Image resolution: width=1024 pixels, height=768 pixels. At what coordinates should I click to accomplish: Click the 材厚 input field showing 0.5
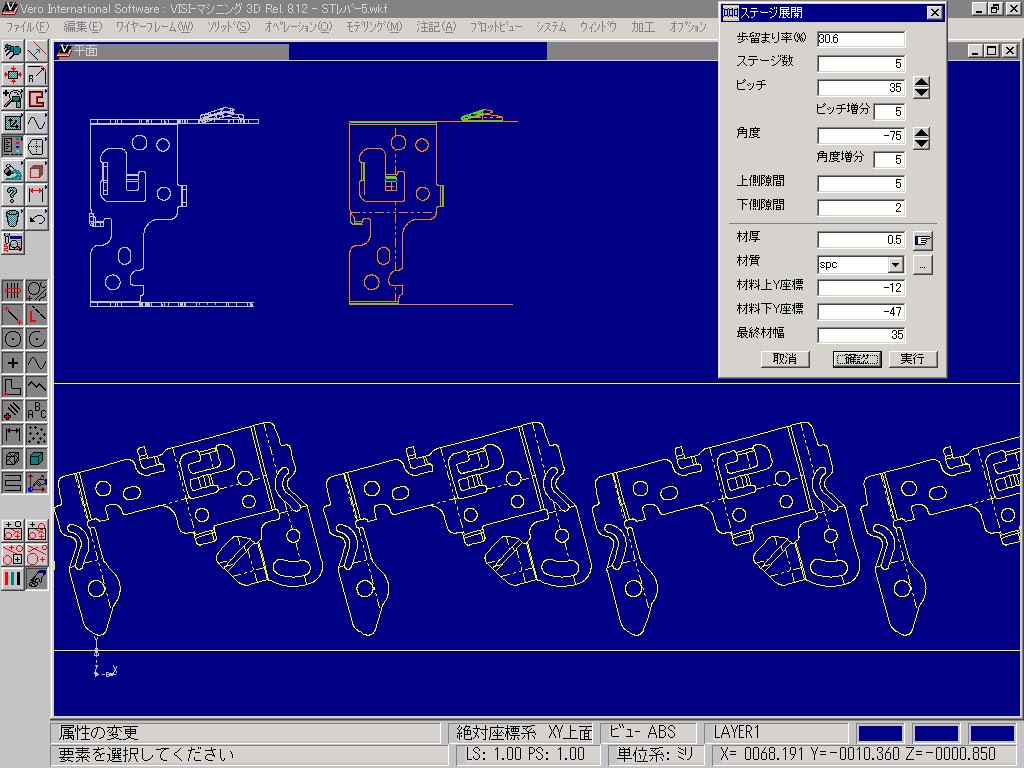861,240
